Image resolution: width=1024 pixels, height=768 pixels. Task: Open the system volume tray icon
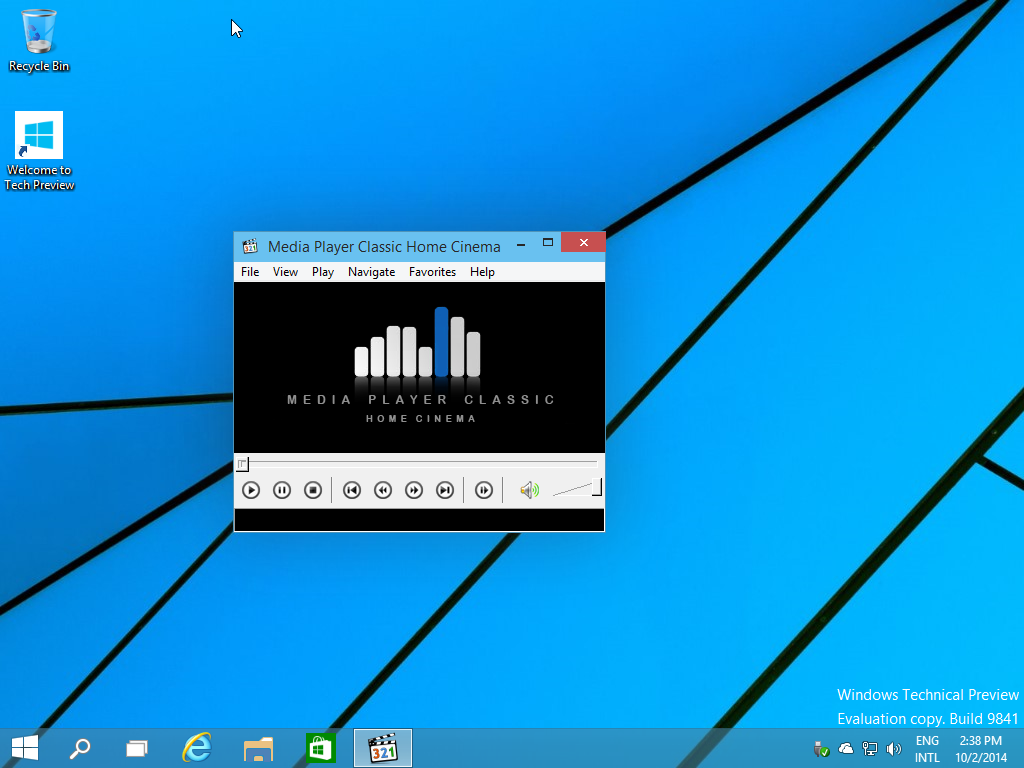[893, 748]
